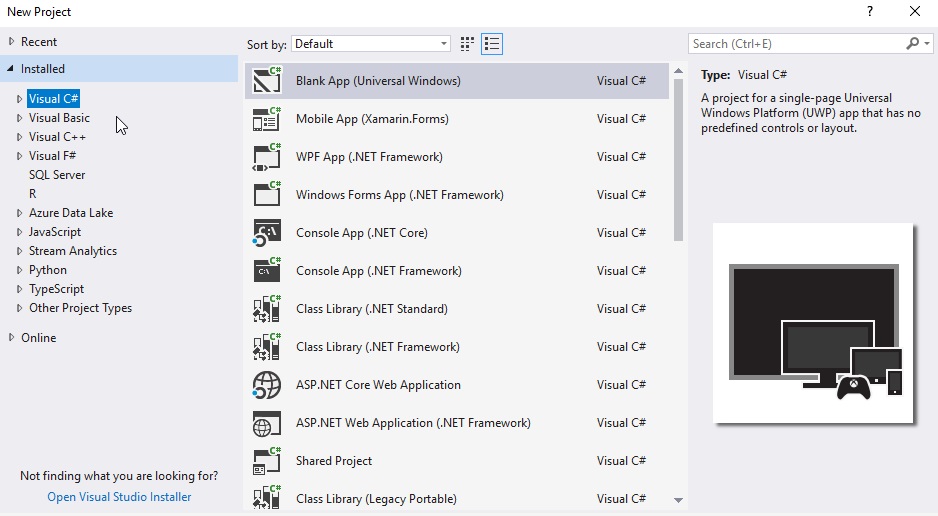The width and height of the screenshot is (938, 516).
Task: Click the Windows Forms App template icon
Action: pyautogui.click(x=267, y=194)
